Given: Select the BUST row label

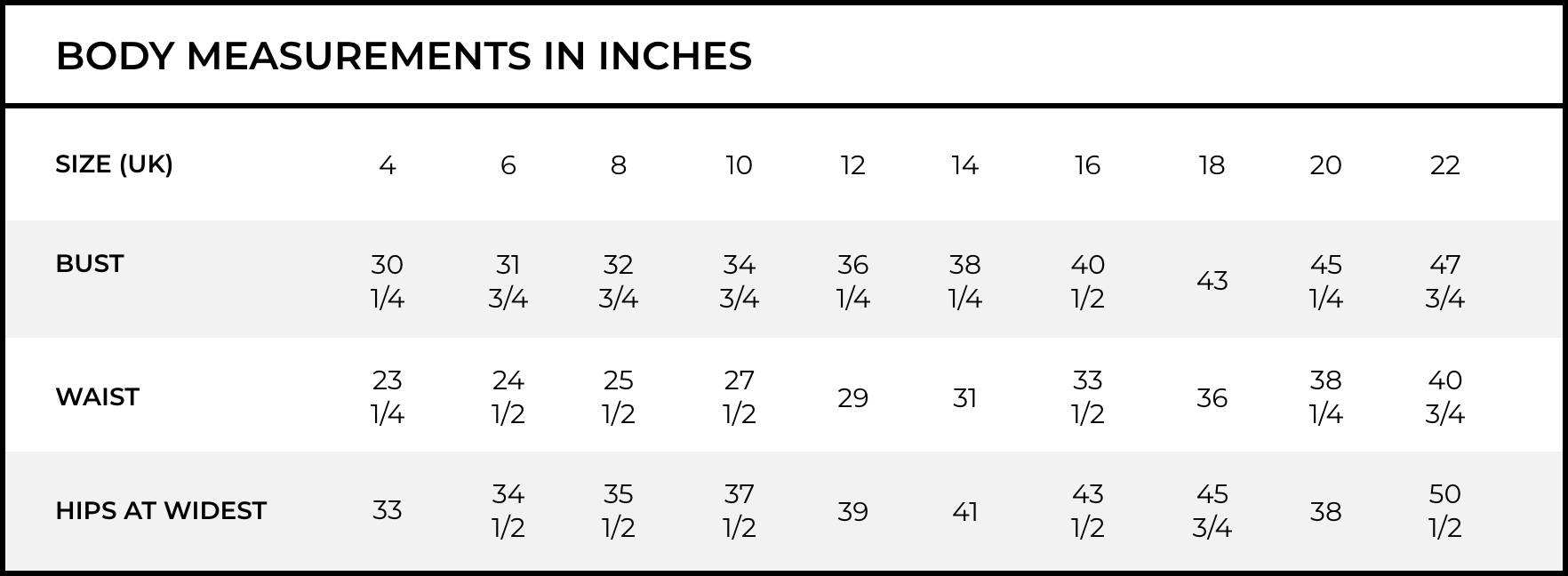Looking at the screenshot, I should 89,264.
